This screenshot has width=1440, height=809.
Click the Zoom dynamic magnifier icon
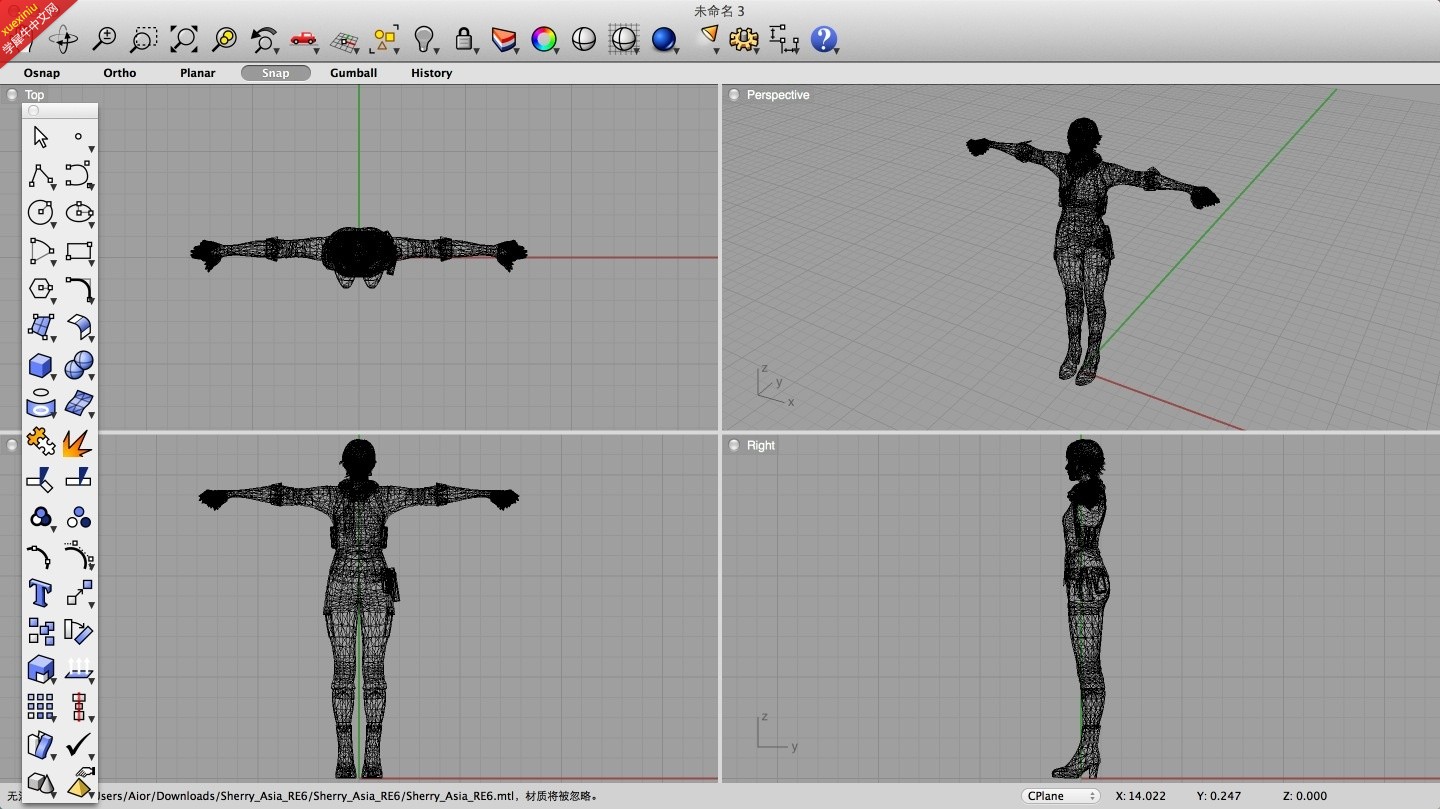[x=104, y=39]
